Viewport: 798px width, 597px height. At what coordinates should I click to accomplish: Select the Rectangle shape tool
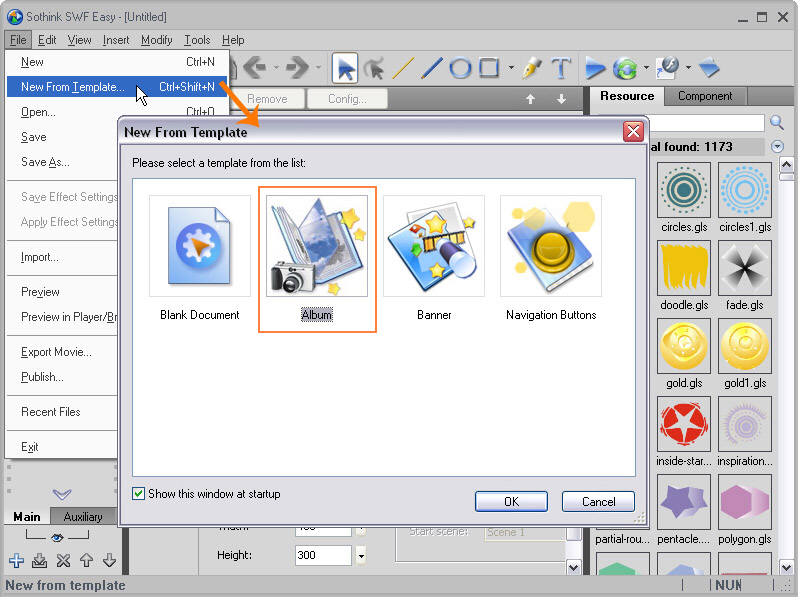(489, 68)
